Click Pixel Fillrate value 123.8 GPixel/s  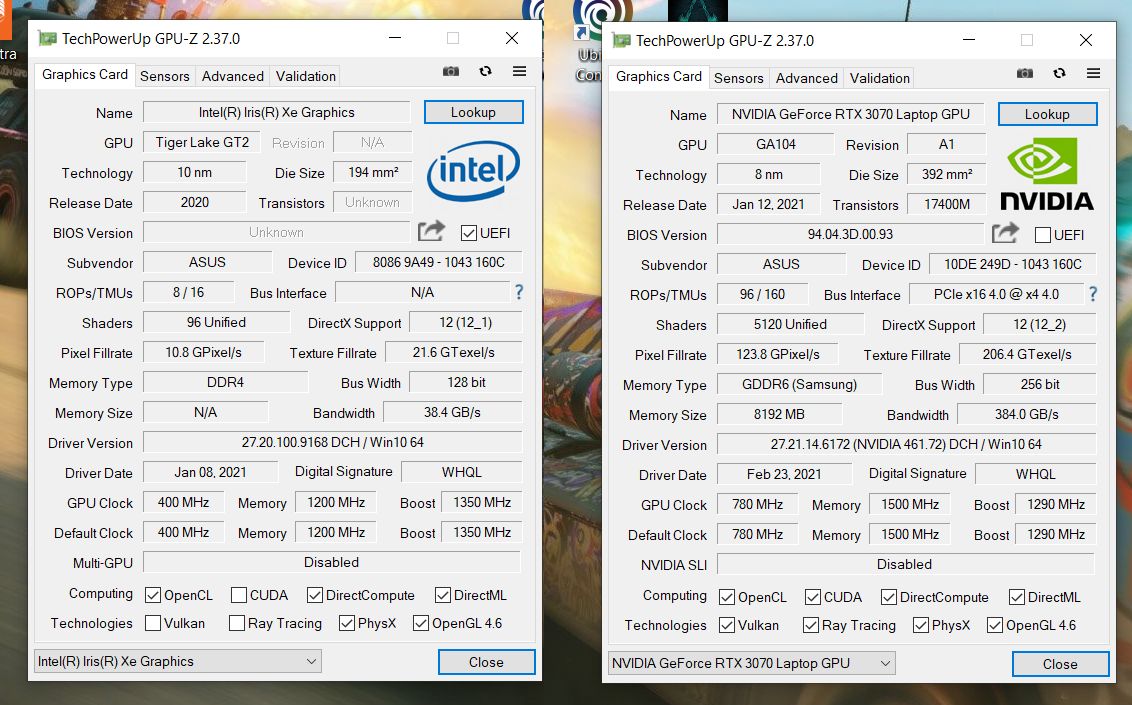(778, 354)
